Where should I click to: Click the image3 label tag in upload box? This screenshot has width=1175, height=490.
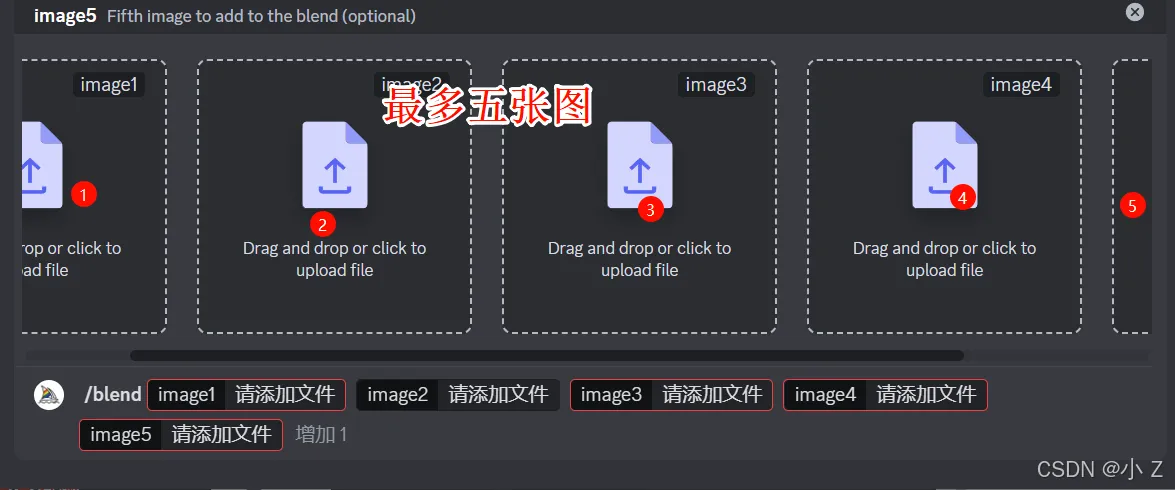pyautogui.click(x=715, y=85)
